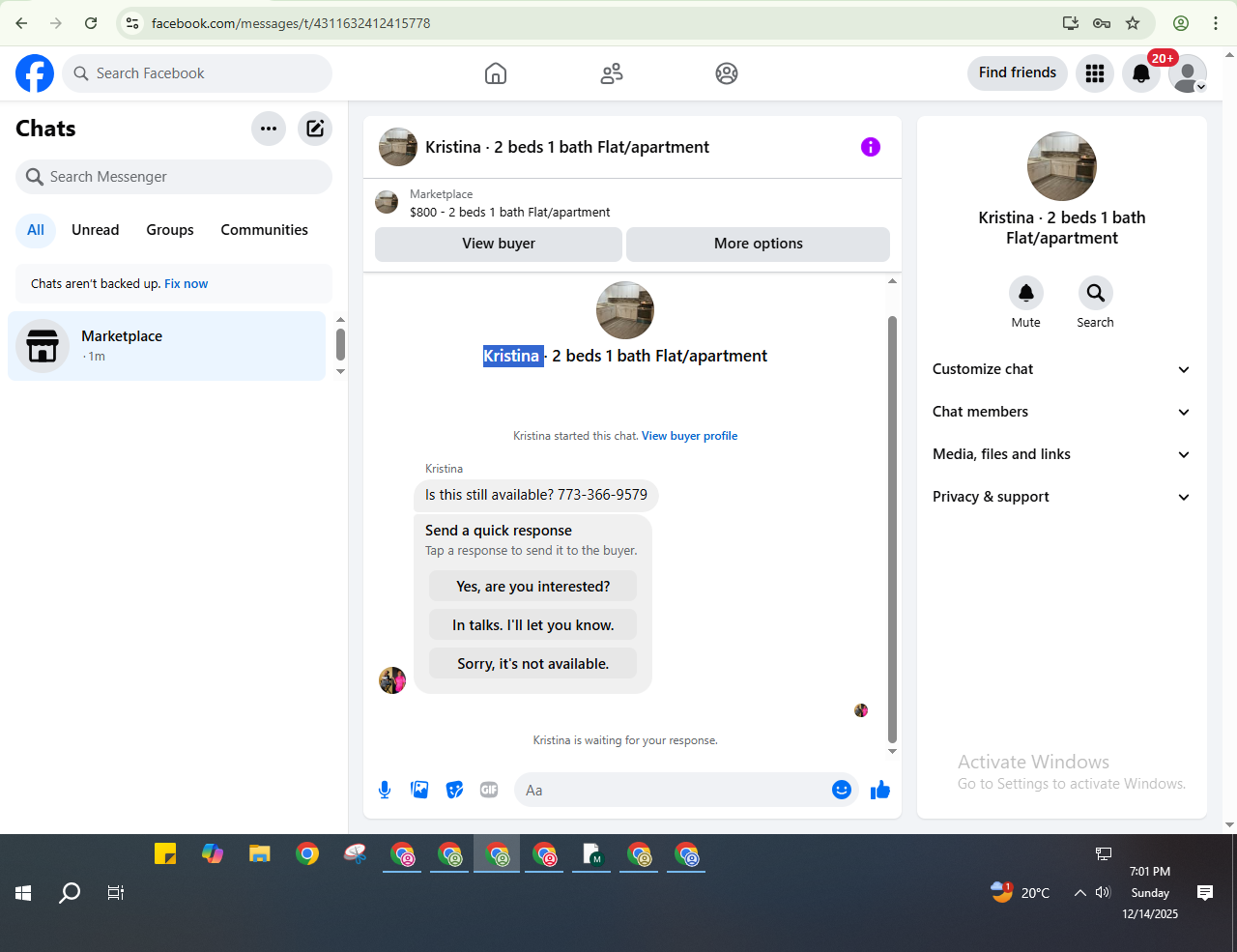Click the message text 'Is this still available? 773-366-9579'
Viewport: 1237px width, 952px height.
tap(536, 495)
